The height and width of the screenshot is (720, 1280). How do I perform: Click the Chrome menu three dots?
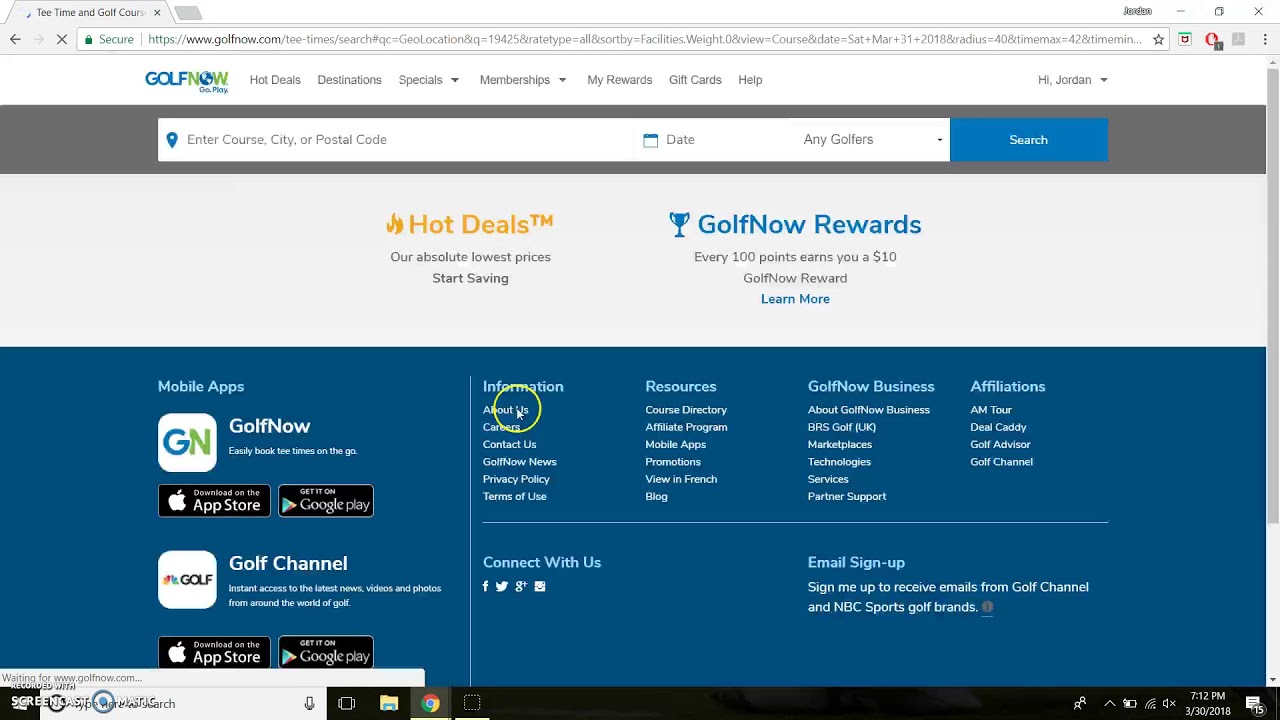tap(1265, 39)
